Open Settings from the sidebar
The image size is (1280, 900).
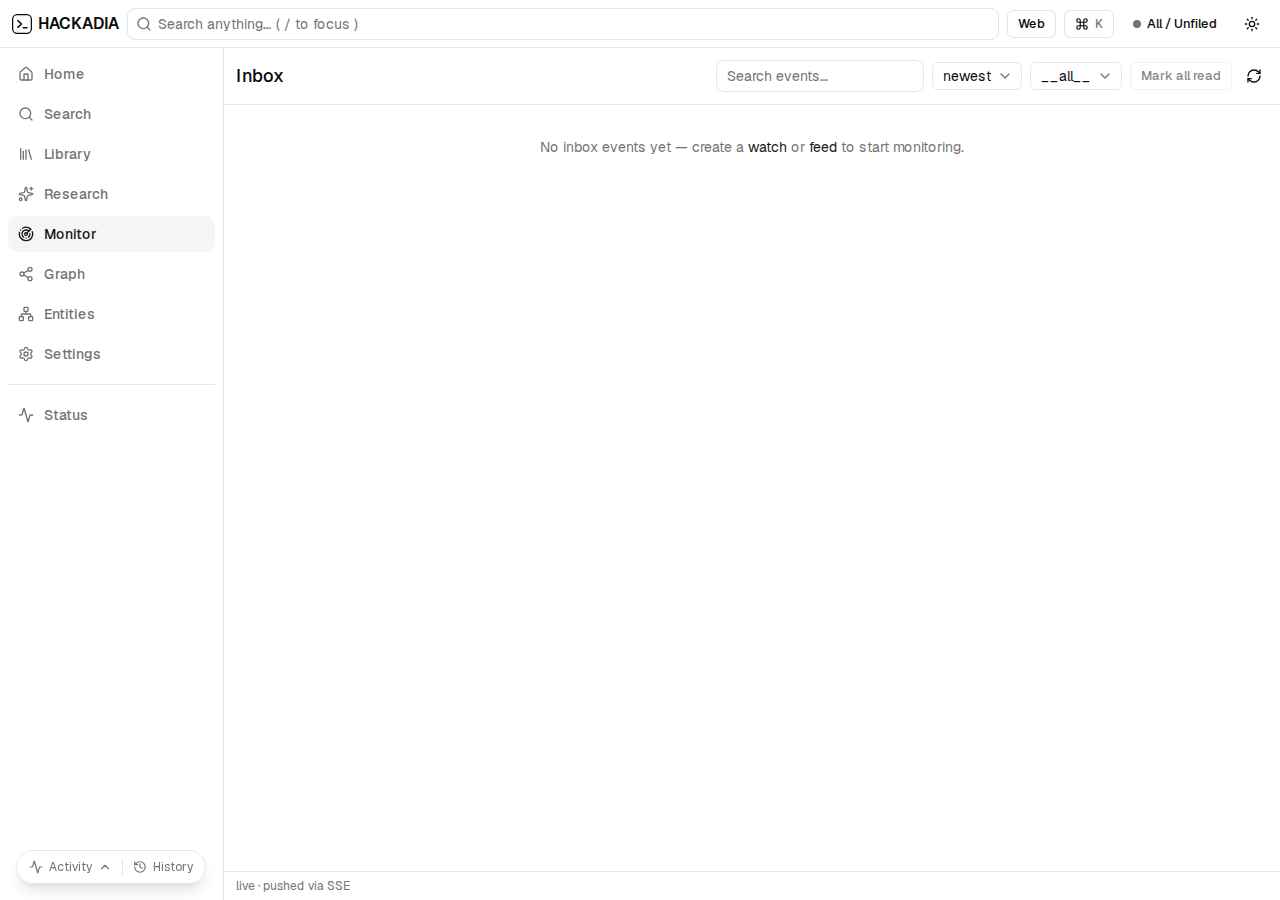(x=111, y=354)
